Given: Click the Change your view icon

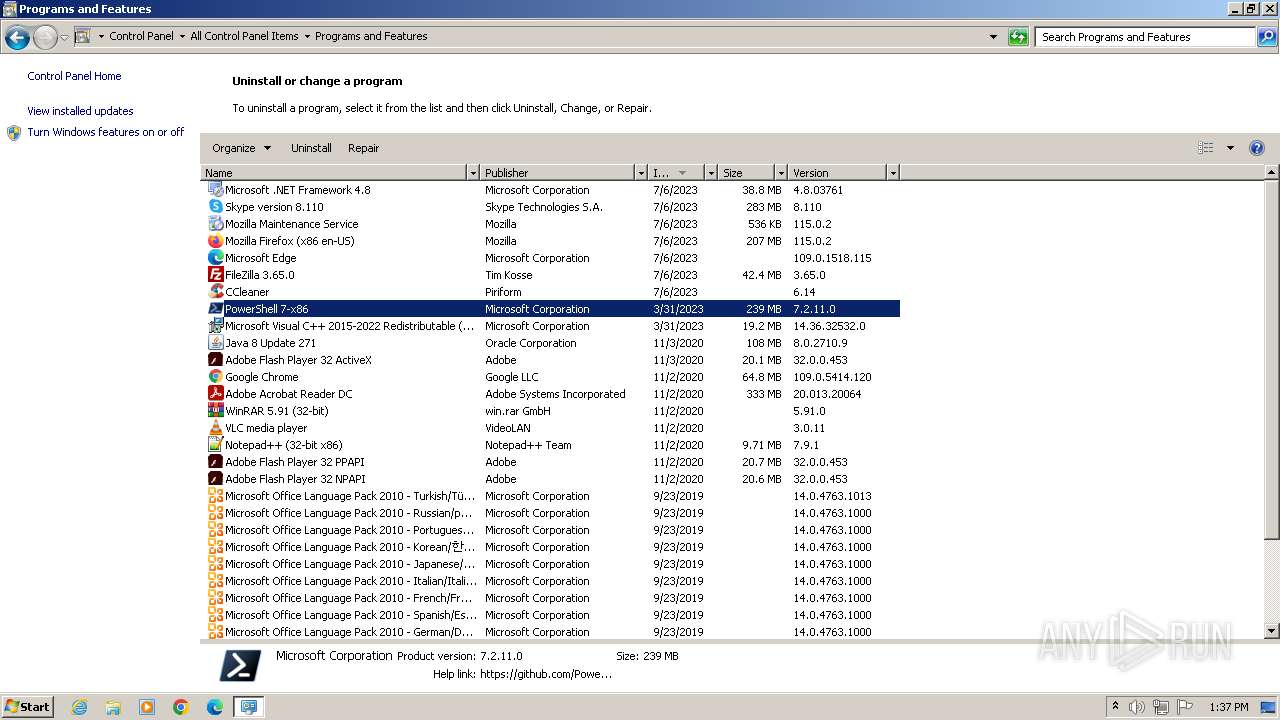Looking at the screenshot, I should [1206, 148].
